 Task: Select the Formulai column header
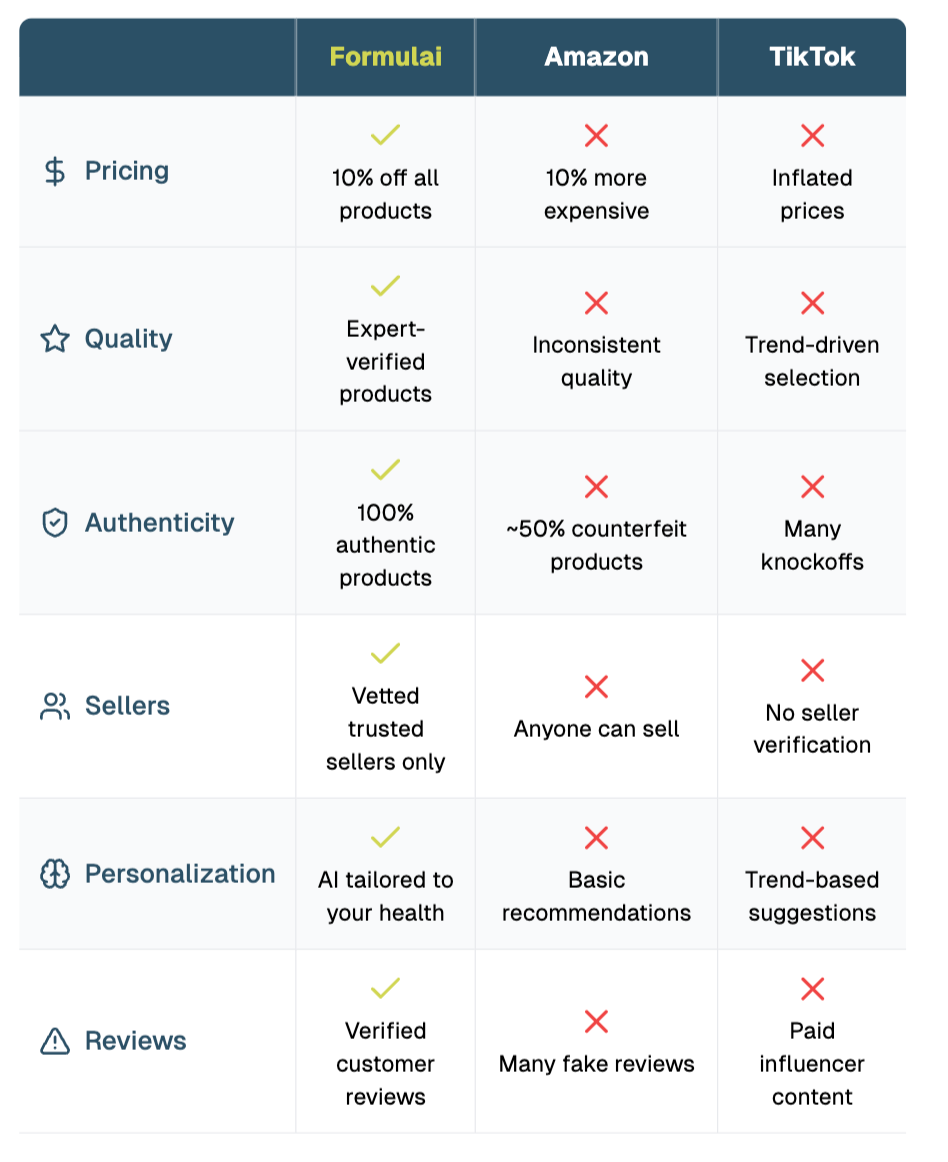385,57
